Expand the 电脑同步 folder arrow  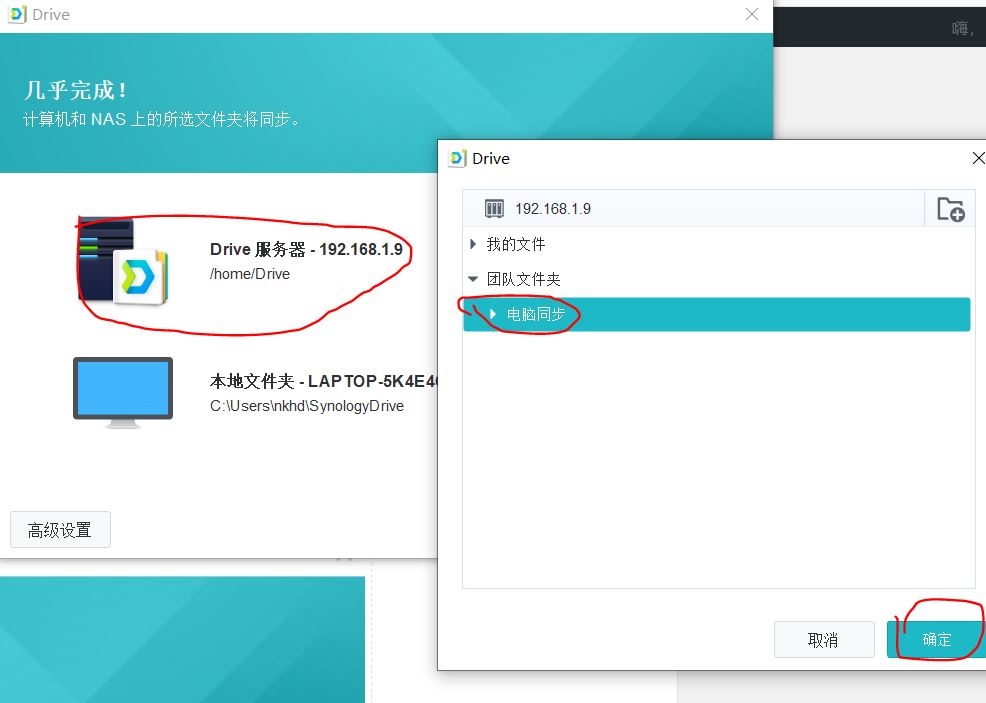pos(493,314)
